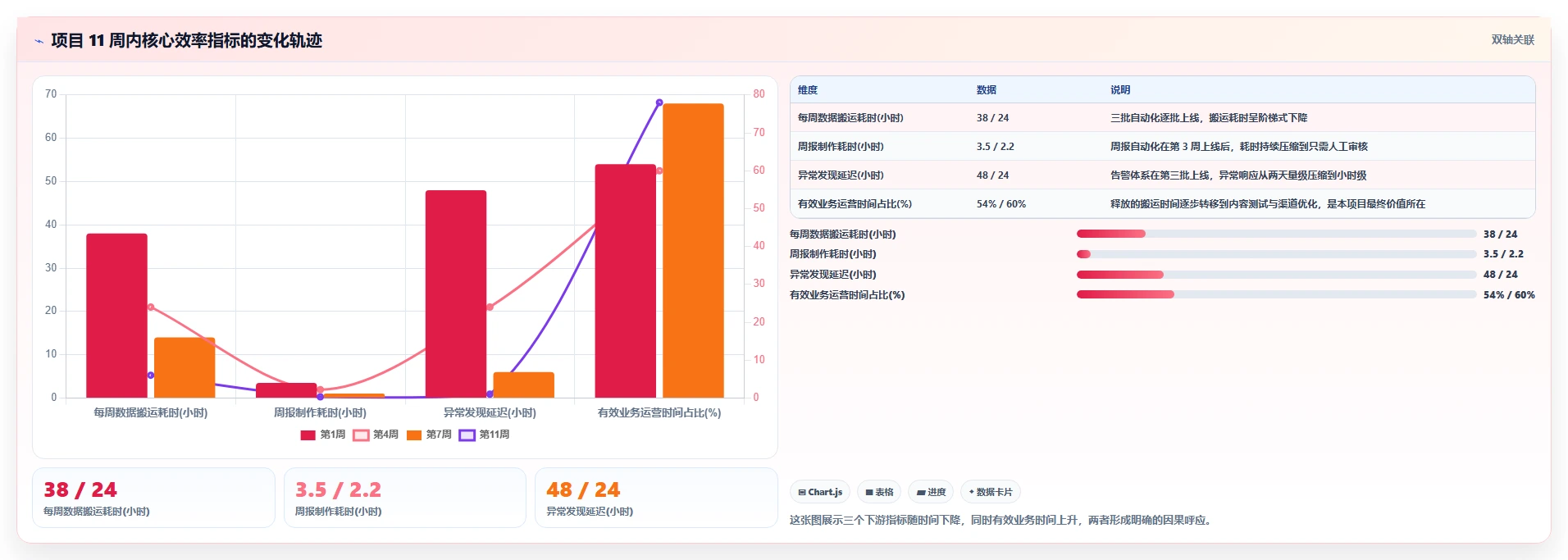The width and height of the screenshot is (1568, 560).
Task: Click the red 第1周 bar for 每周数据搬运耗时
Action: (116, 316)
